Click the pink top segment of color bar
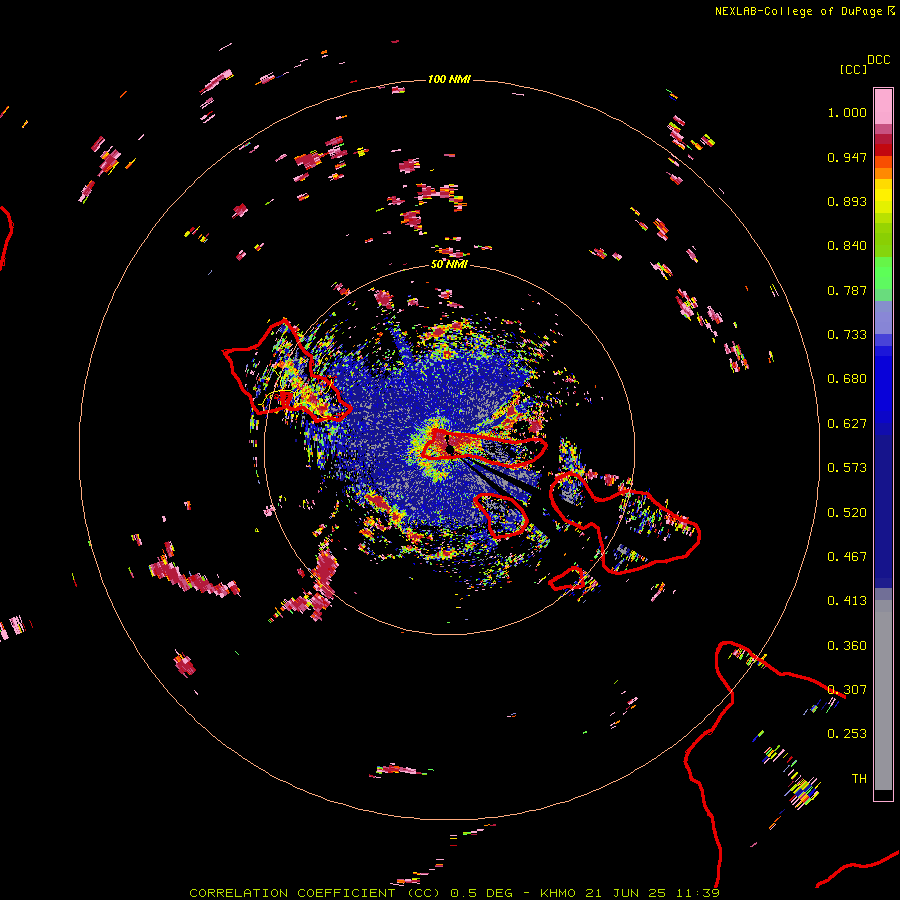This screenshot has height=900, width=900. point(883,106)
